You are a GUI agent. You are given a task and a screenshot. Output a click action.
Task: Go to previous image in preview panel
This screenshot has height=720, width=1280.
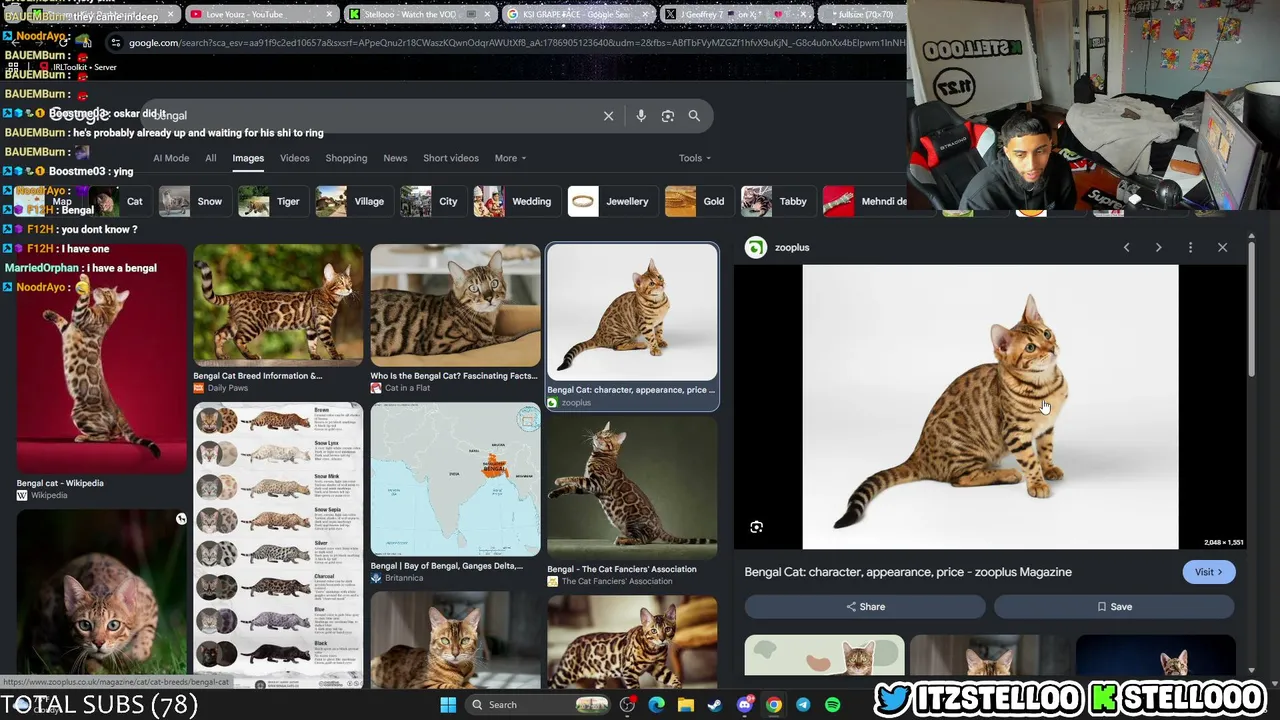pyautogui.click(x=1126, y=247)
